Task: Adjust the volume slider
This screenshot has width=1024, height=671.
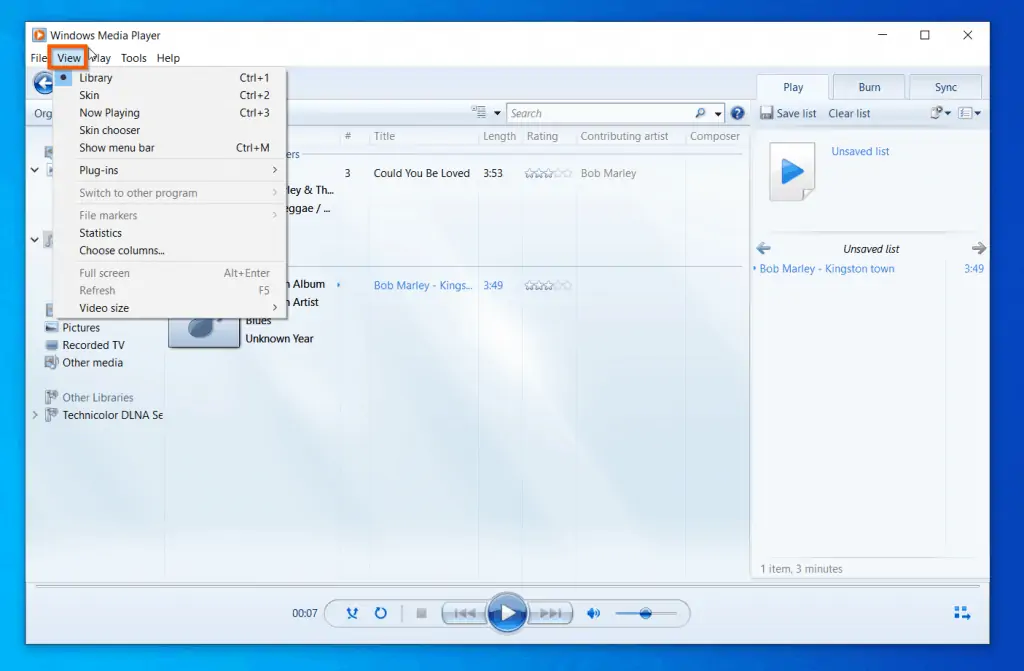Action: coord(645,613)
